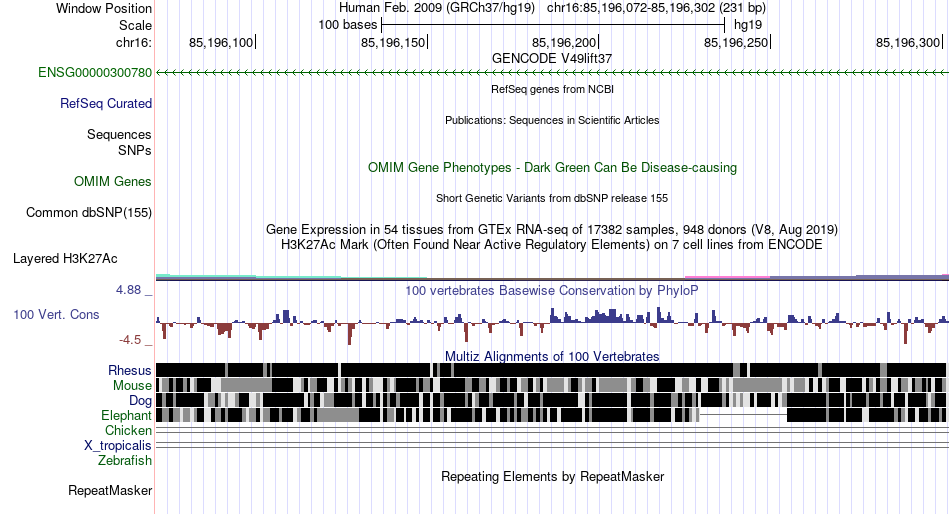This screenshot has height=514, width=950.
Task: Click Multiz Alignments of 100 Vertebrates title
Action: (x=552, y=356)
